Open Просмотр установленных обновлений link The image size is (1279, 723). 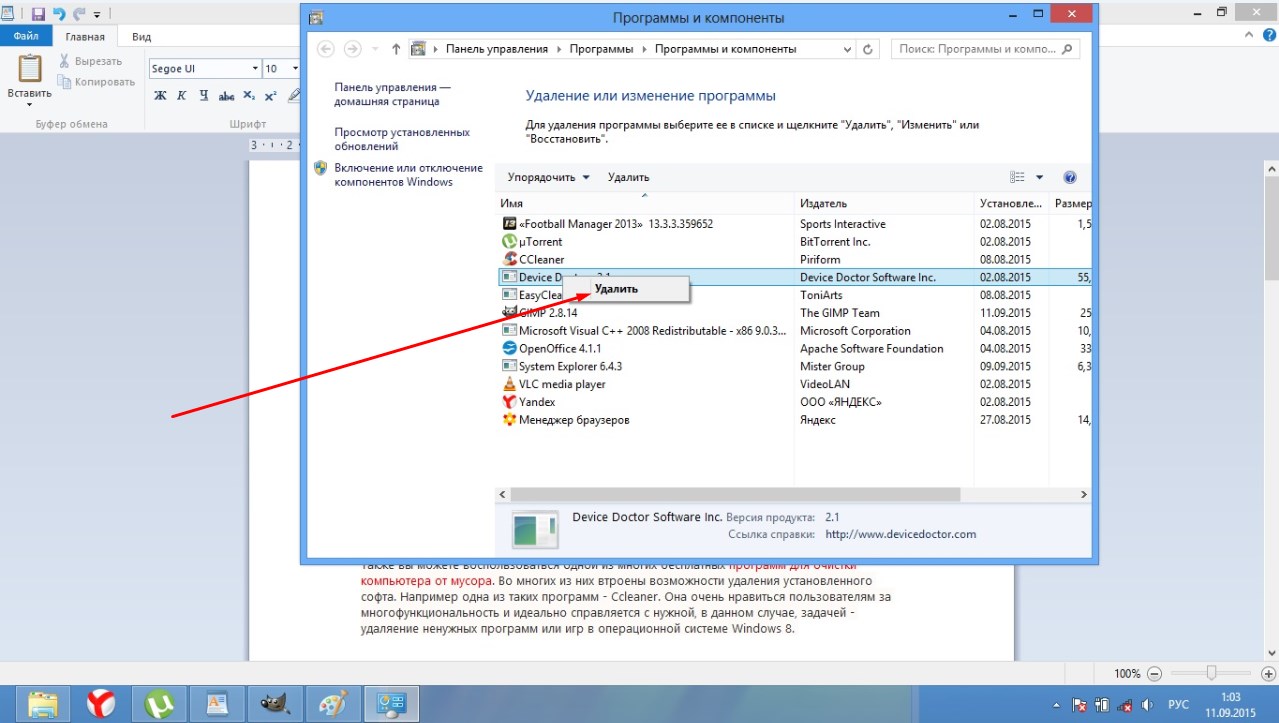point(402,139)
